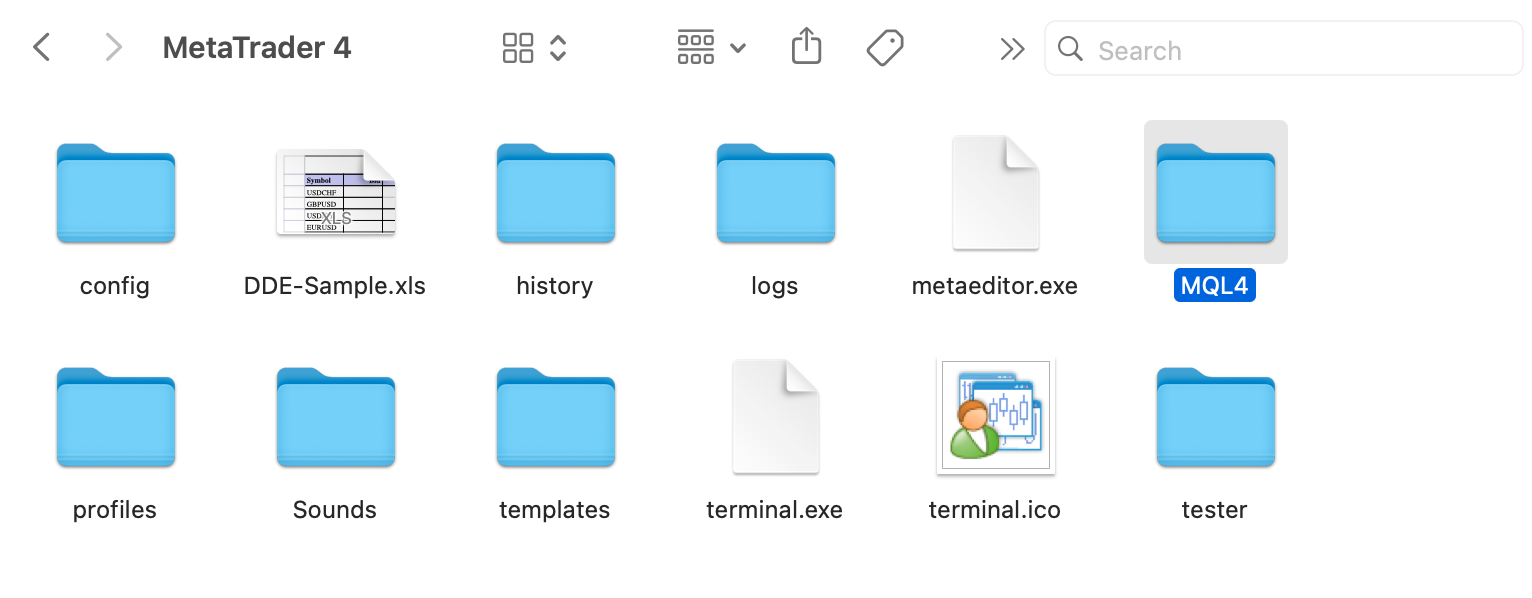Select the config folder icon
Viewport: 1532px width, 598px height.
click(116, 193)
